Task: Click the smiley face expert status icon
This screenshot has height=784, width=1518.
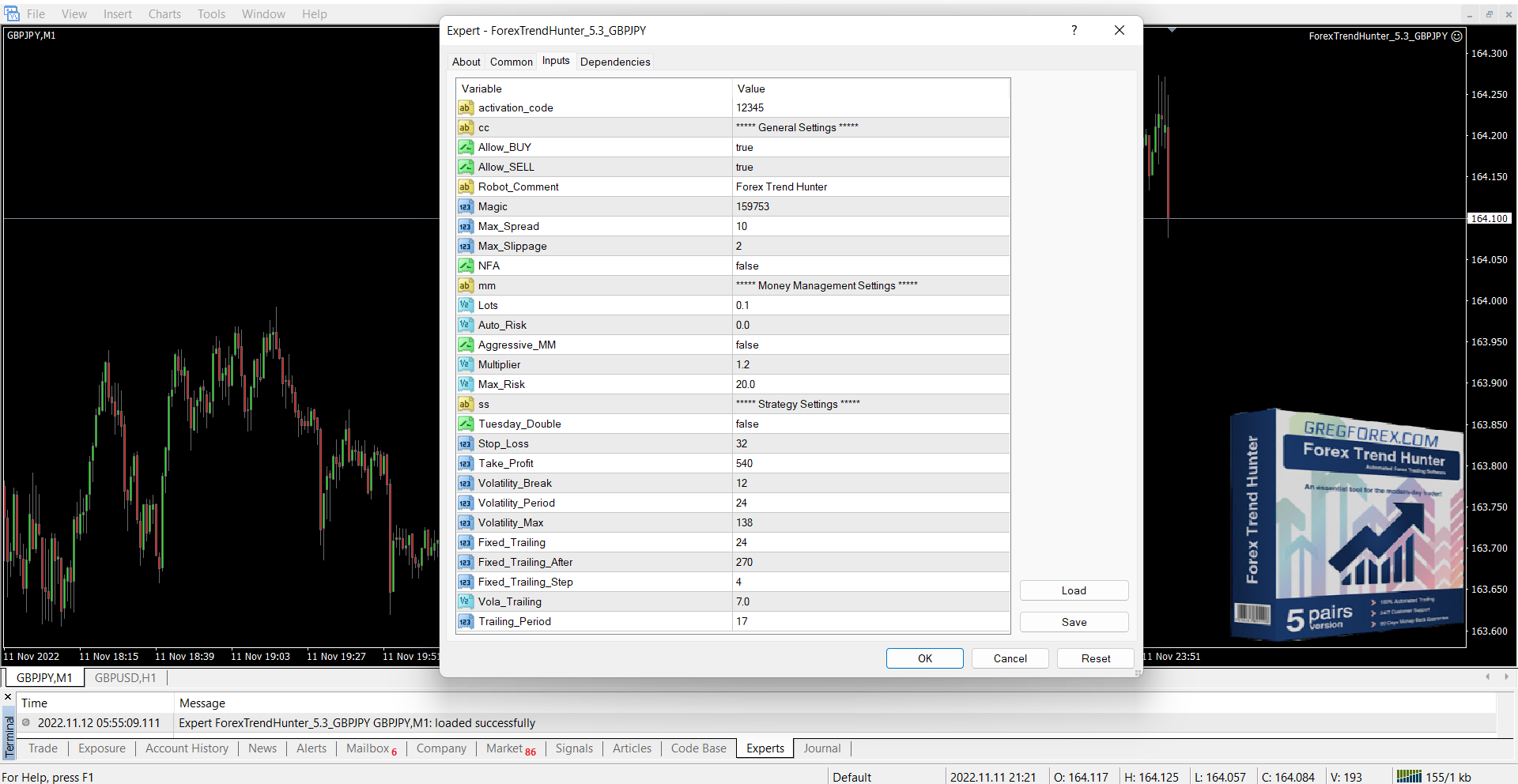Action: 1457,36
